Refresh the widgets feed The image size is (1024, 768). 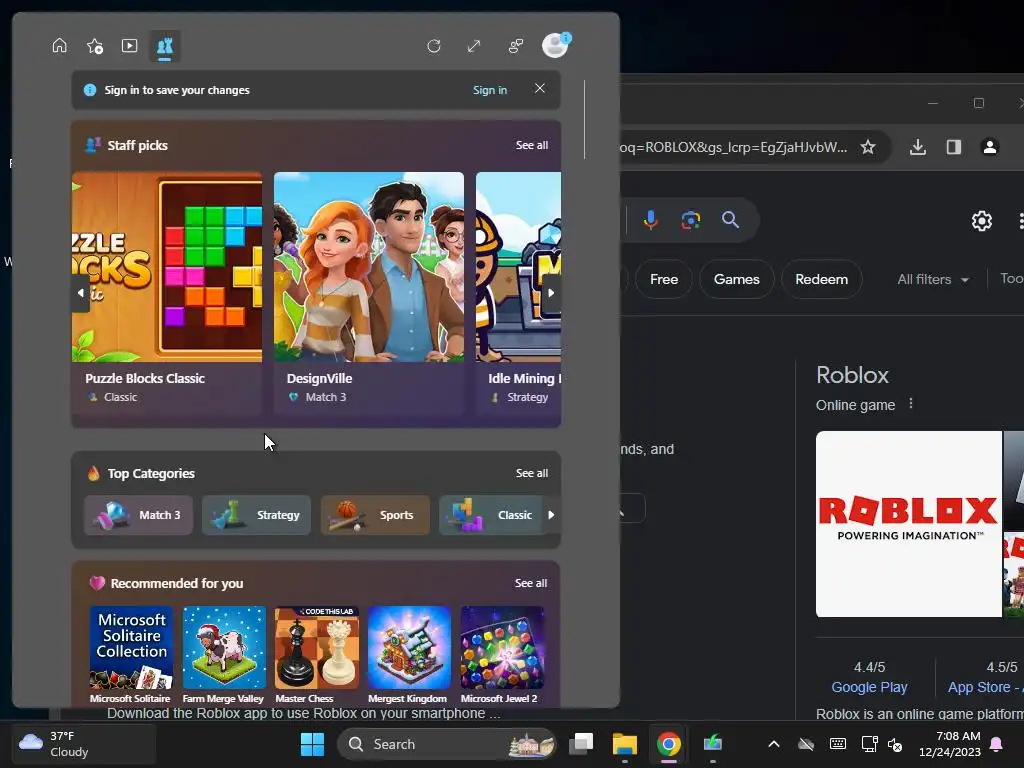[434, 46]
